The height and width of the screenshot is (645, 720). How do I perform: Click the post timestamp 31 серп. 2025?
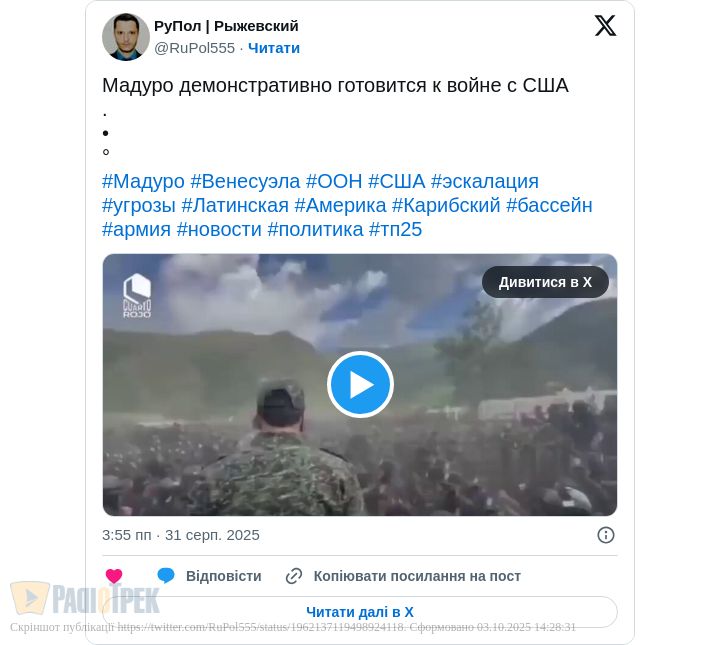[212, 535]
